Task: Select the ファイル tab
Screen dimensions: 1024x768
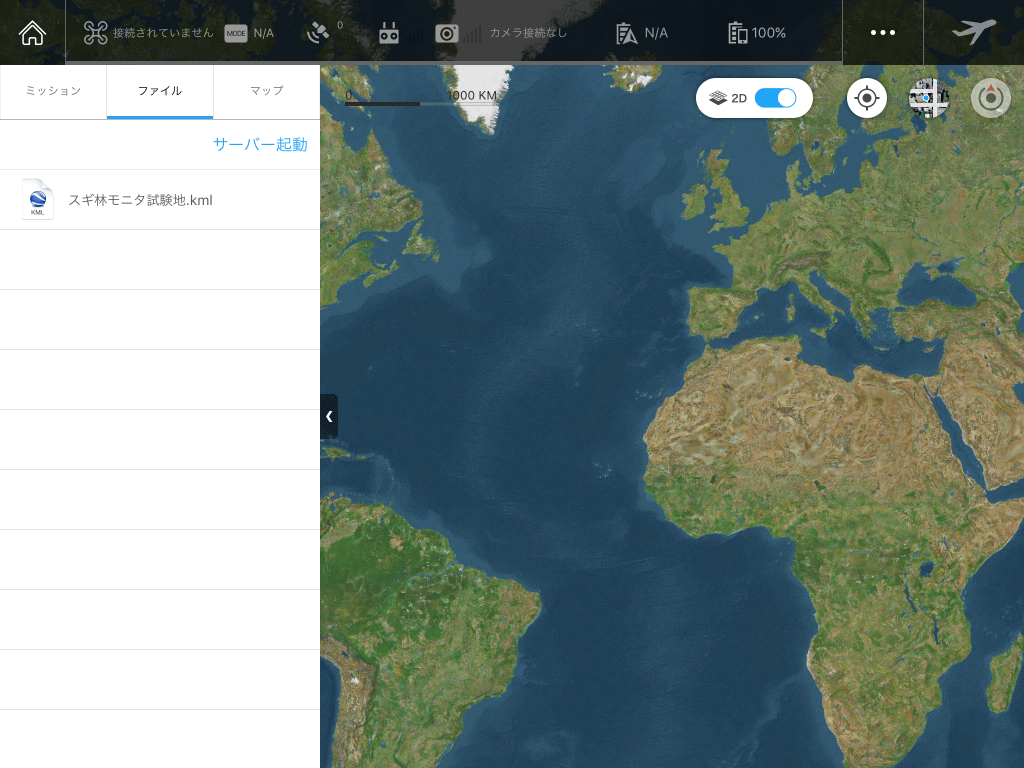Action: point(160,91)
